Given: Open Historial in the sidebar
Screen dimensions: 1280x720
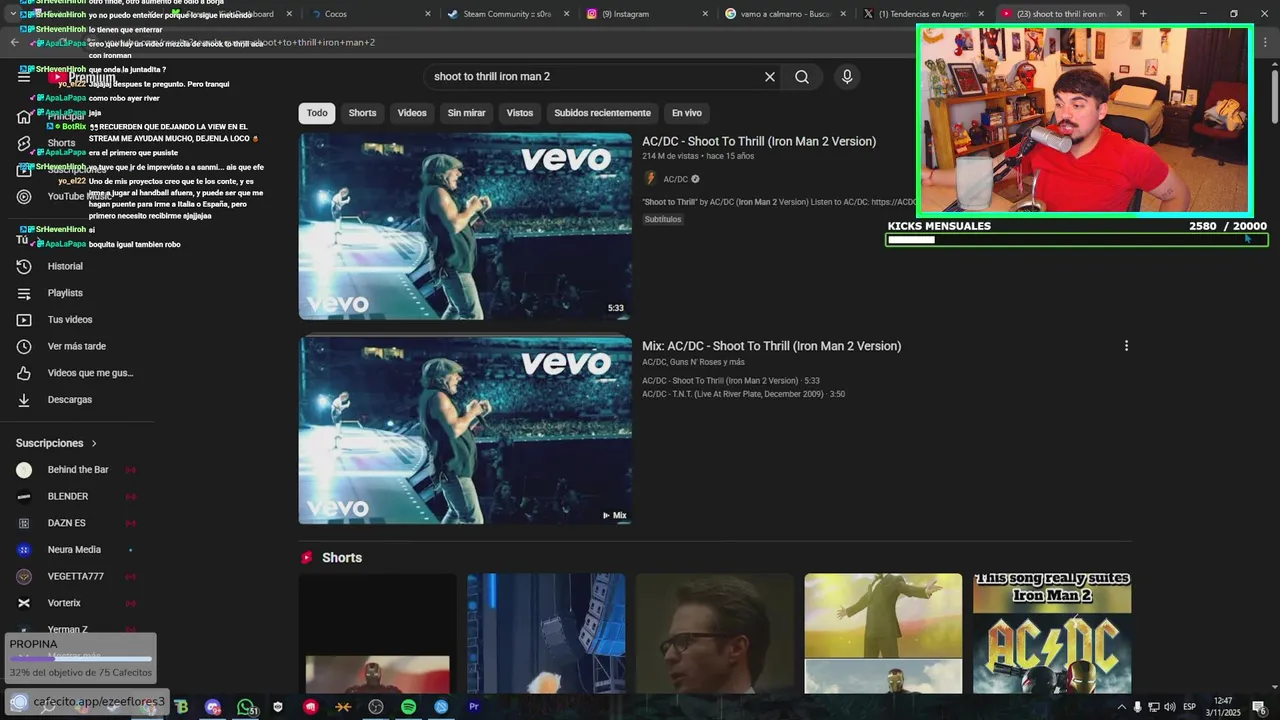Looking at the screenshot, I should point(65,266).
